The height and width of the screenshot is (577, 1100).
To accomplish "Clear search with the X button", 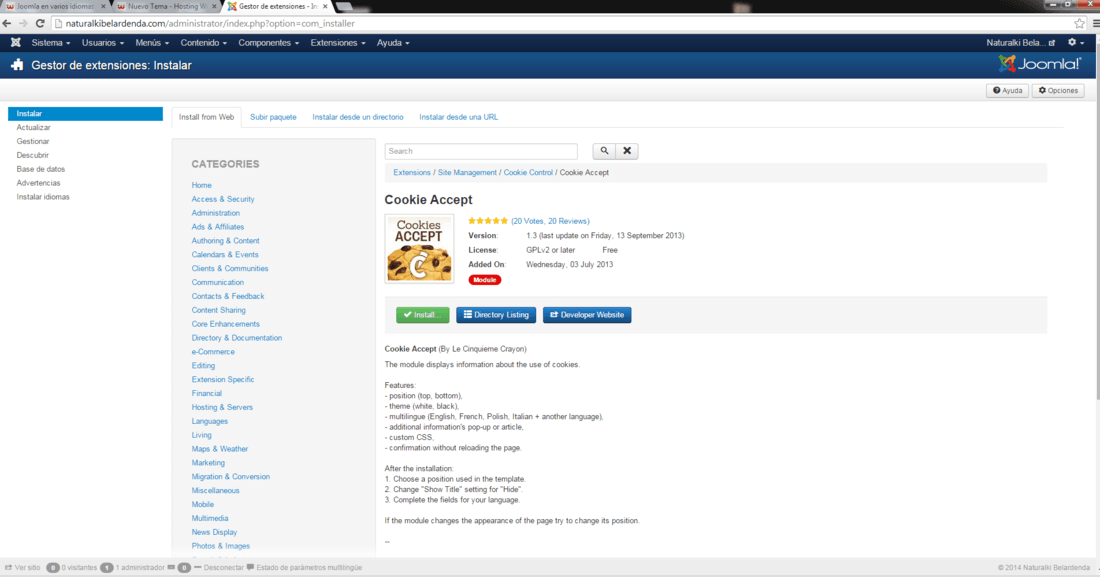I will pyautogui.click(x=627, y=151).
